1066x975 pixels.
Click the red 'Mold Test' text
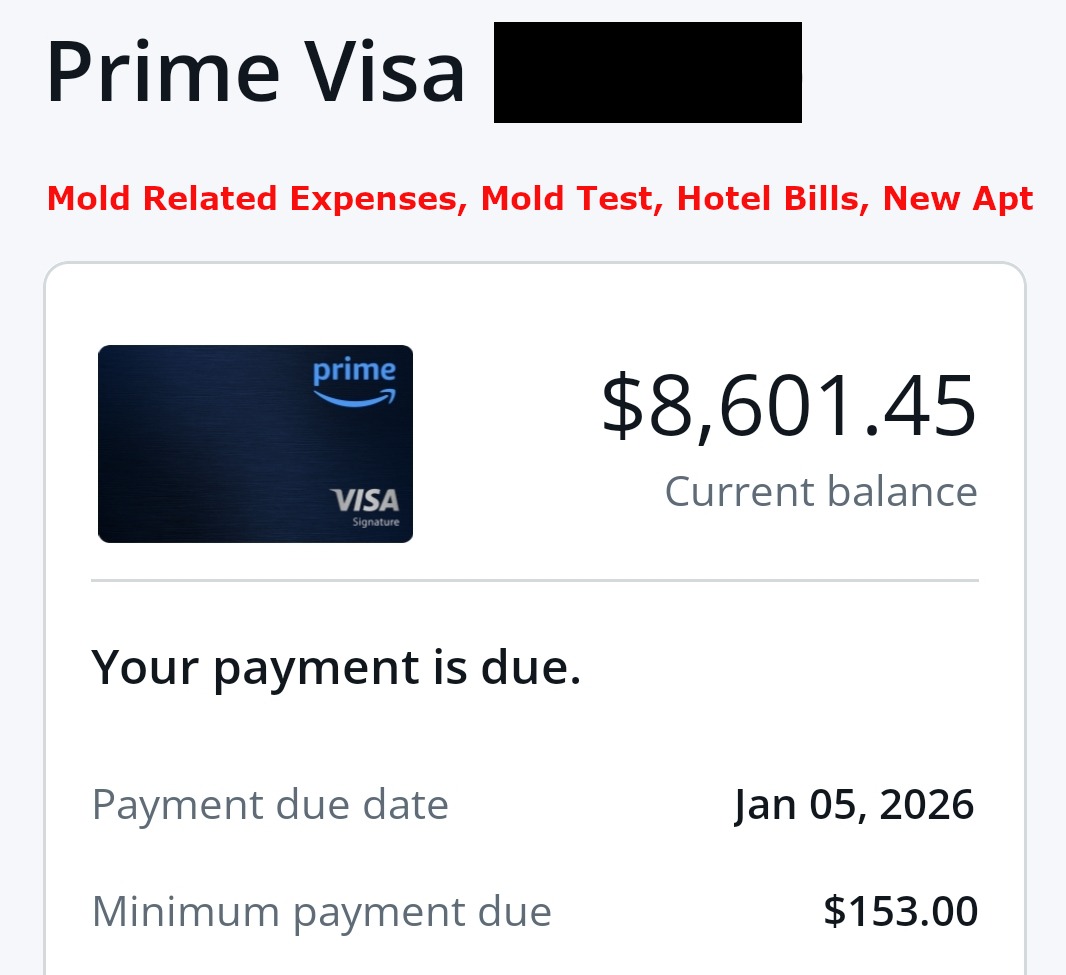[x=566, y=199]
